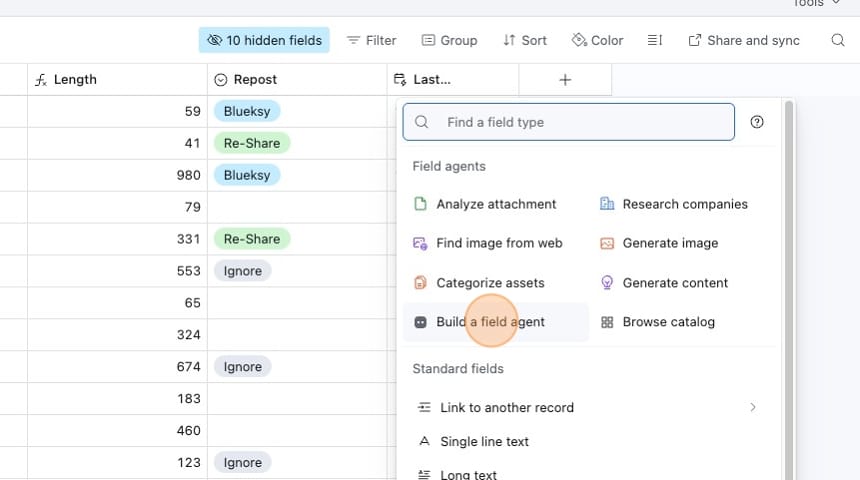The width and height of the screenshot is (860, 480).
Task: Click Build a field agent
Action: tap(490, 322)
